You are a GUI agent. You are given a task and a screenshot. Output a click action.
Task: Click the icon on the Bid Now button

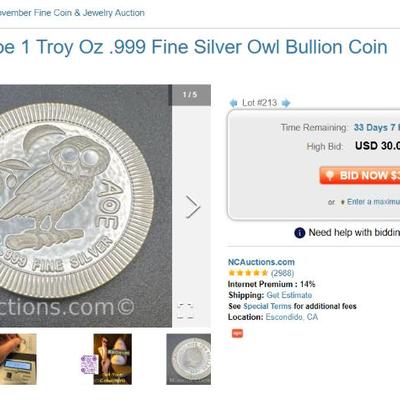point(329,176)
